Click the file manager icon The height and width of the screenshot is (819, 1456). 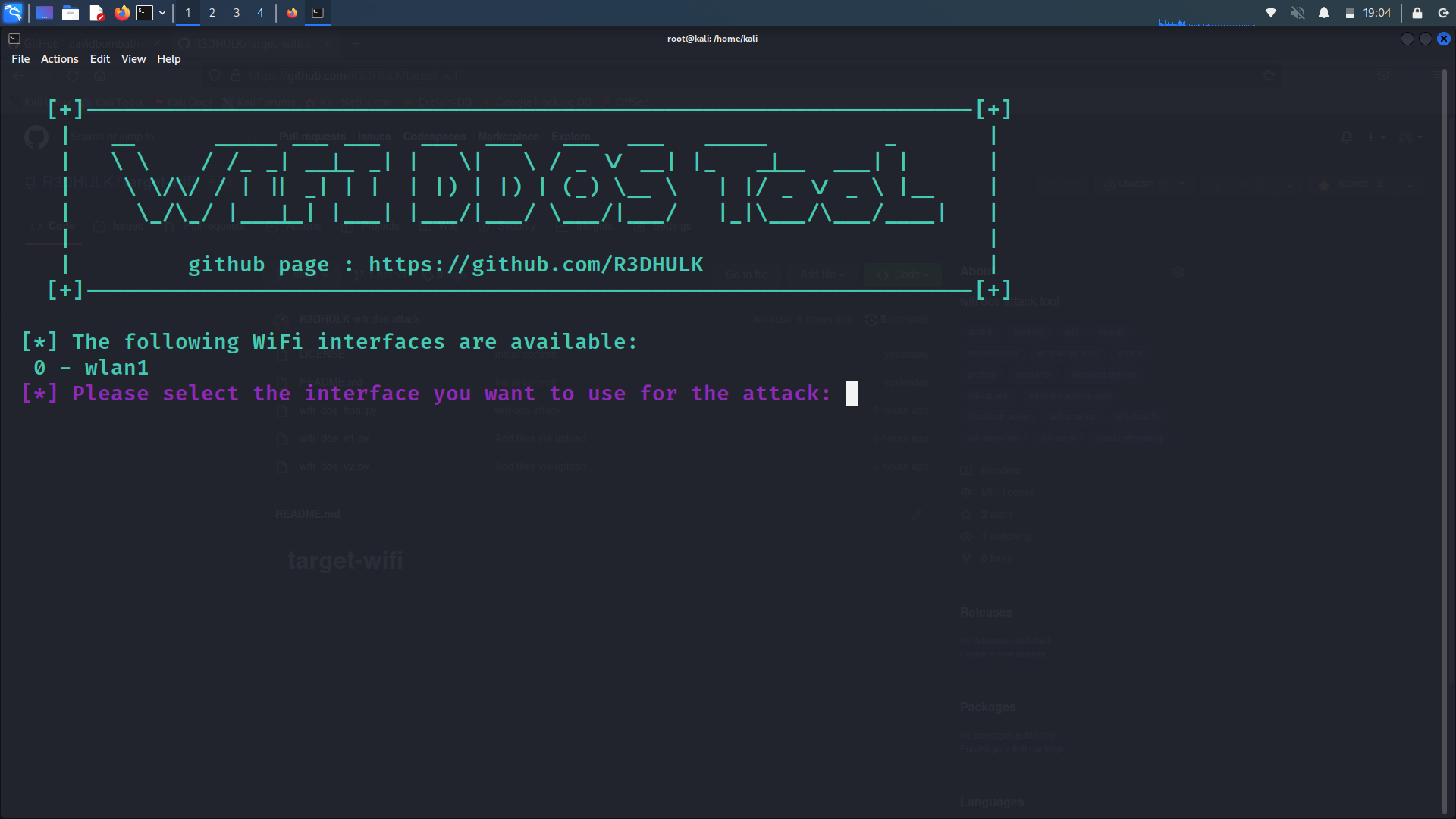(70, 12)
